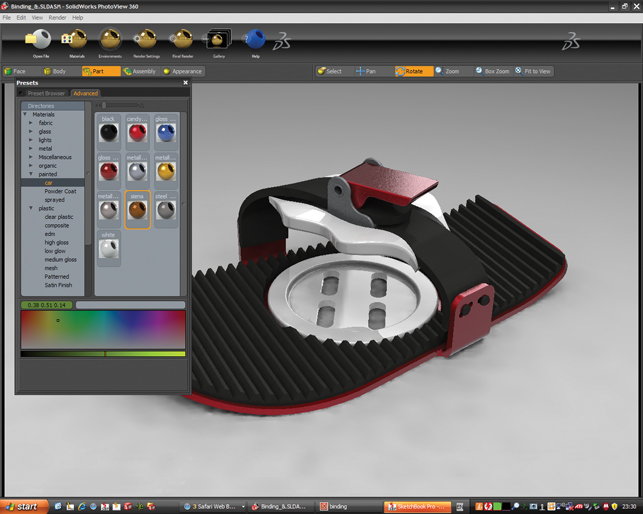Choose the Part selection mode
The image size is (643, 514).
click(101, 71)
